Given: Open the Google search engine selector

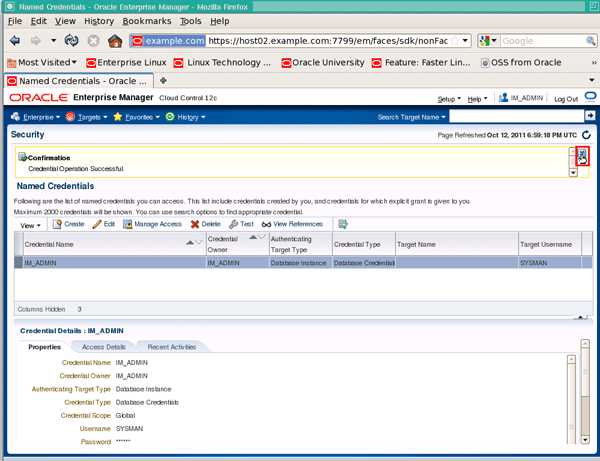Looking at the screenshot, I should coord(488,41).
